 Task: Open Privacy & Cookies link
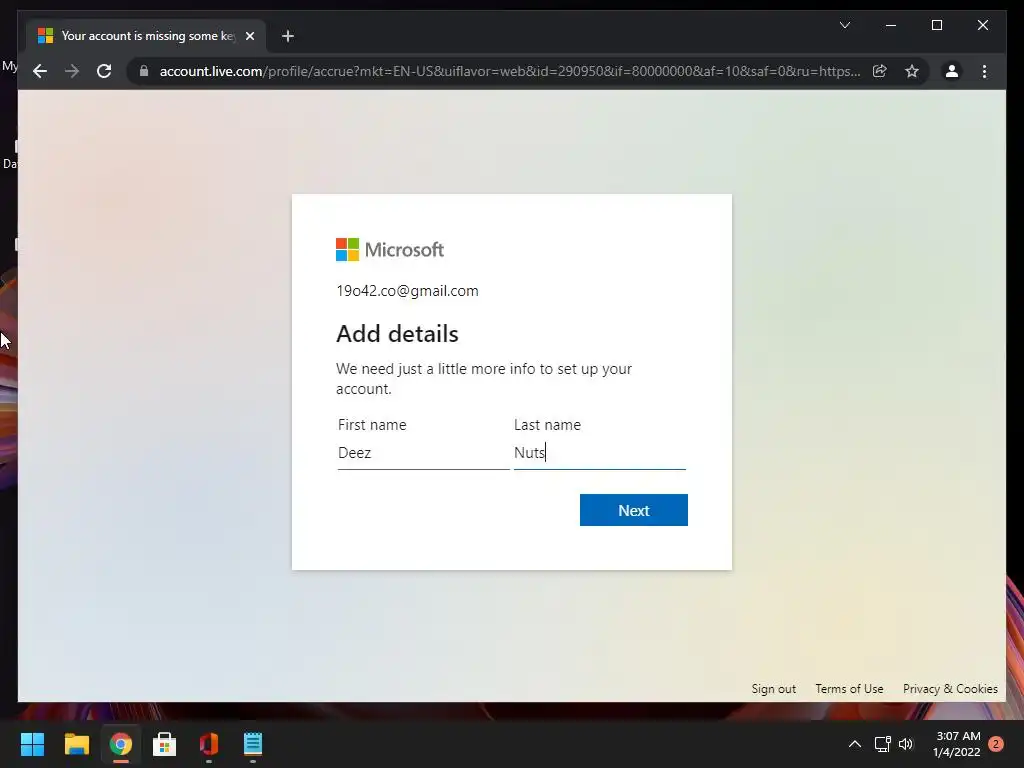click(950, 689)
